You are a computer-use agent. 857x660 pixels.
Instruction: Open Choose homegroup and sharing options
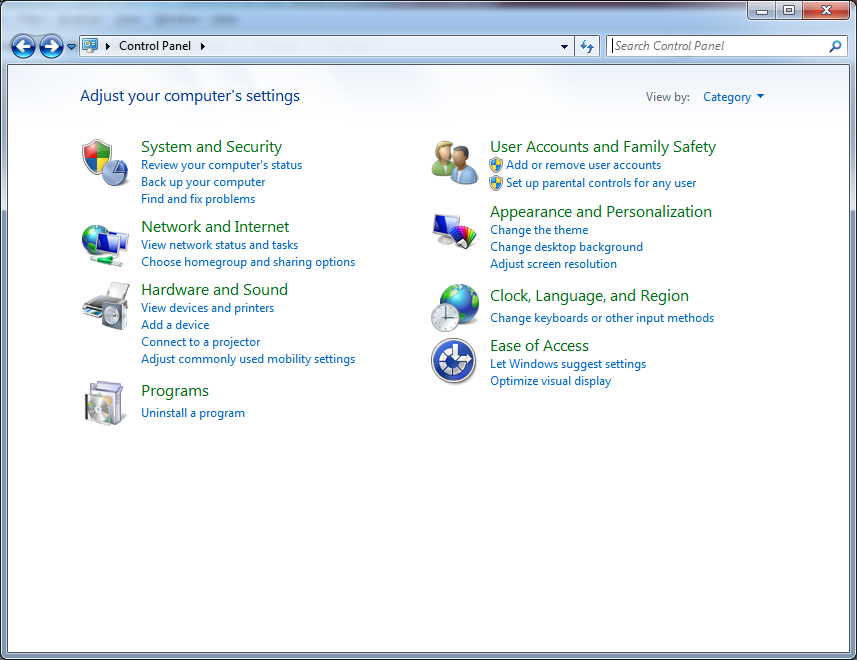pyautogui.click(x=248, y=262)
